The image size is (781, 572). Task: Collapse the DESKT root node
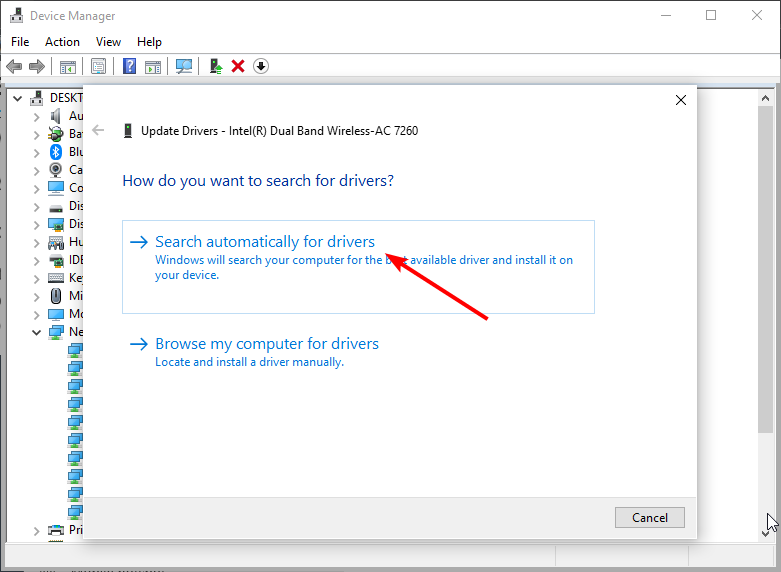pos(17,98)
